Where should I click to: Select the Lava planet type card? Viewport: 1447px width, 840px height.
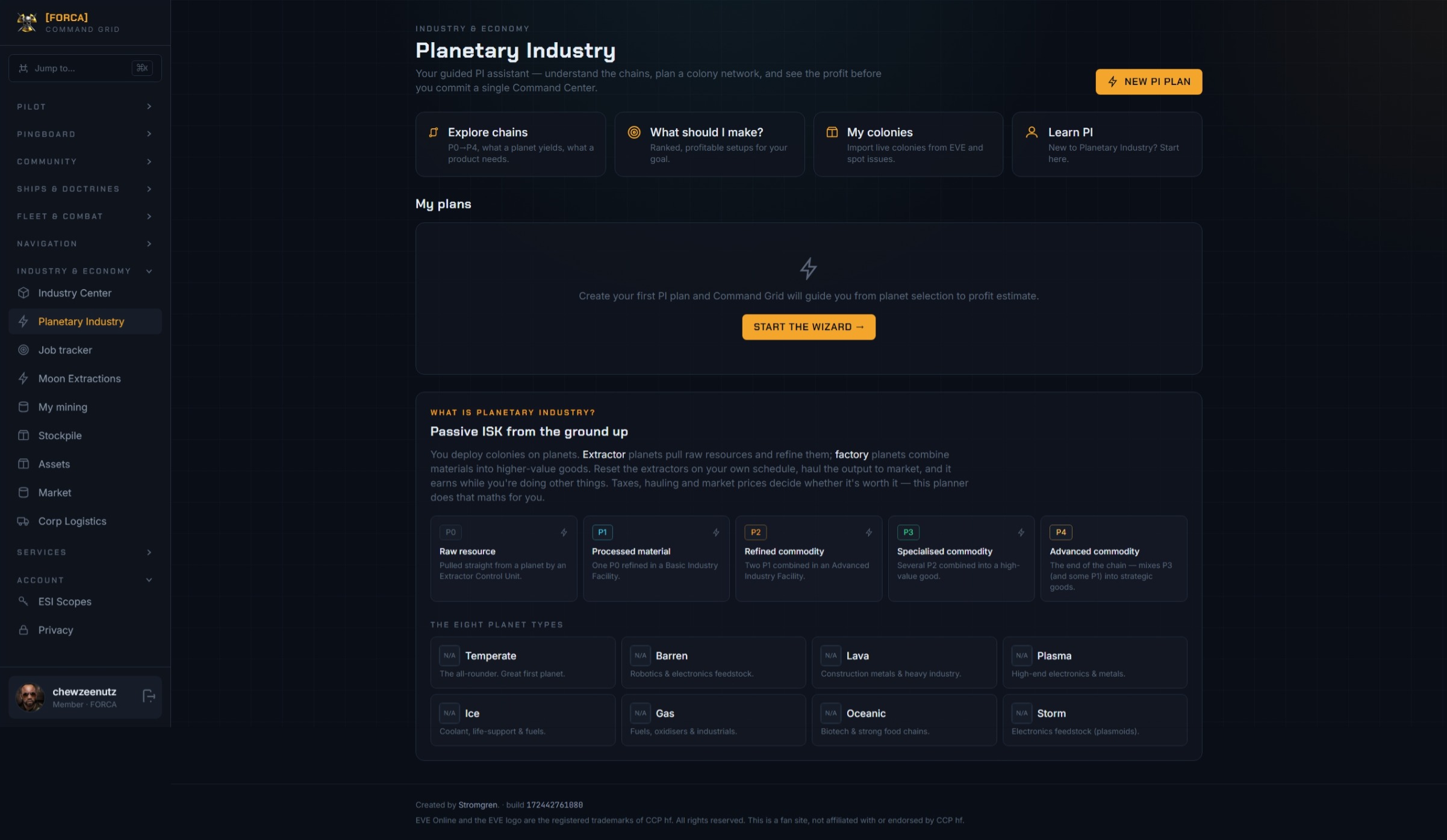(x=904, y=662)
